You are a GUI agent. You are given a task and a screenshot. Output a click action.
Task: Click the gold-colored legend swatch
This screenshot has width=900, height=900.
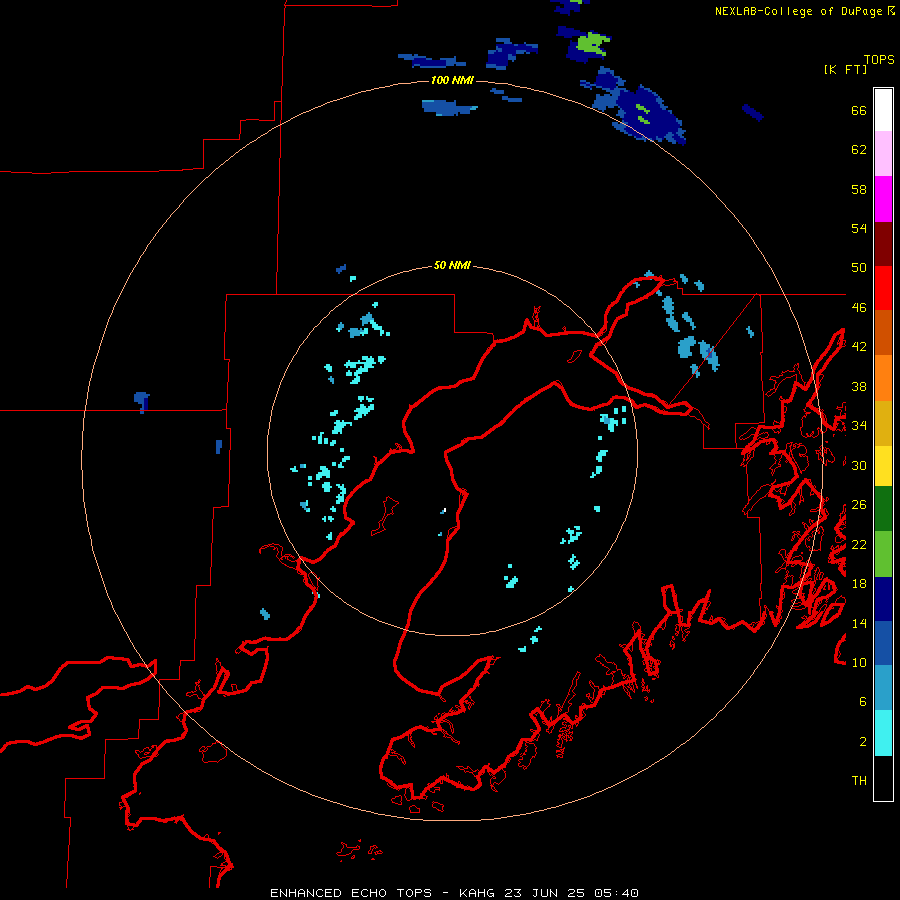[x=883, y=423]
